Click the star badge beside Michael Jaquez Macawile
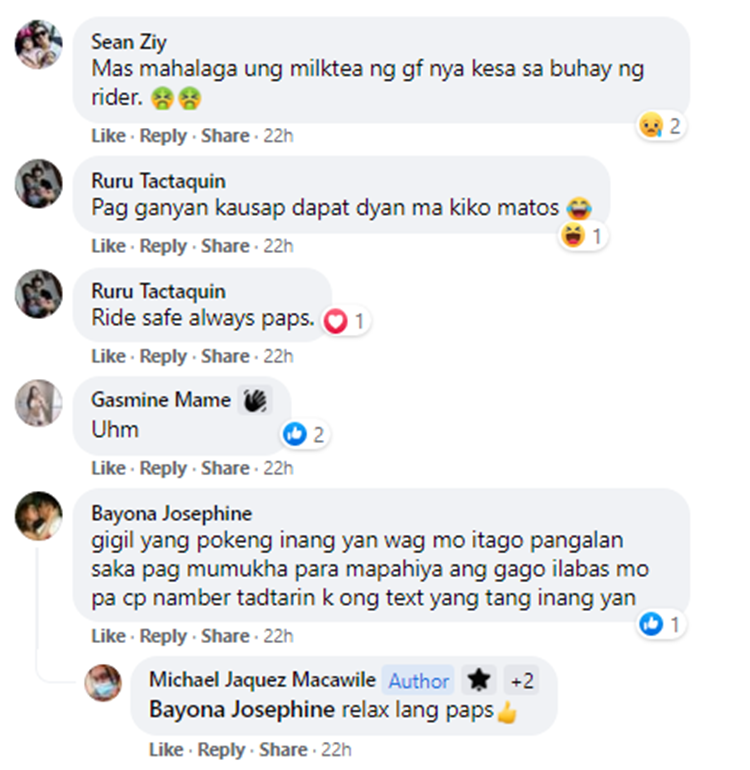Image resolution: width=750 pixels, height=770 pixels. (x=479, y=680)
